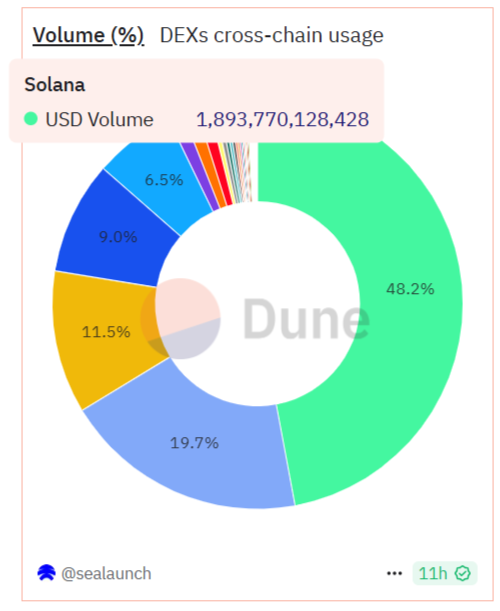
Task: Click the sealaunch blue avatar icon
Action: tap(46, 573)
